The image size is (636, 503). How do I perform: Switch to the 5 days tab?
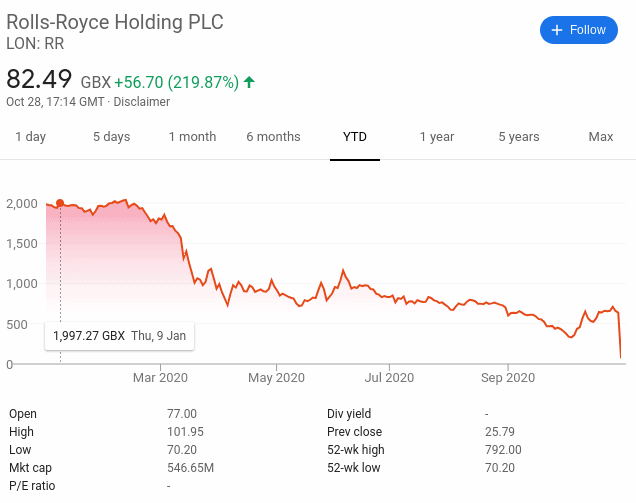pos(112,137)
